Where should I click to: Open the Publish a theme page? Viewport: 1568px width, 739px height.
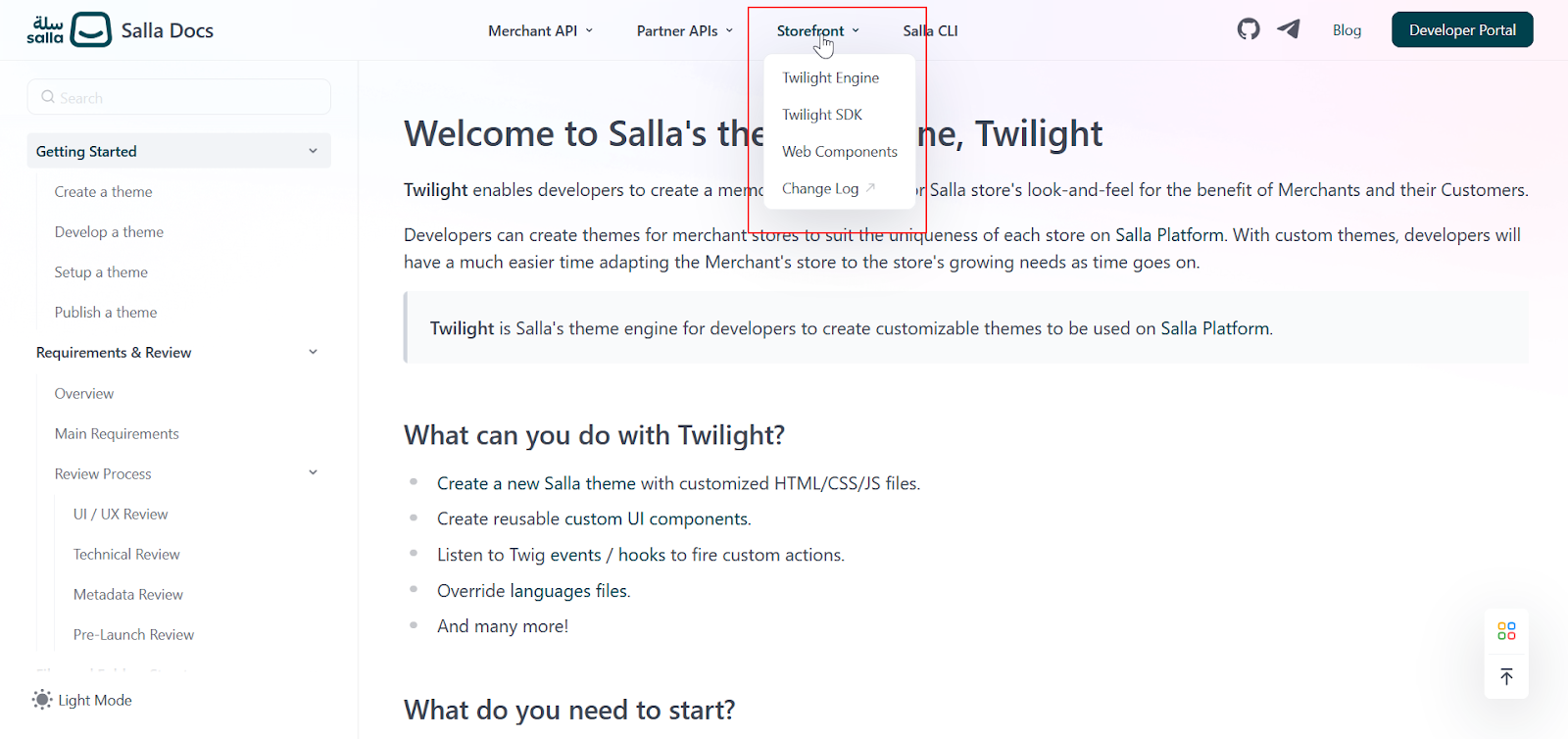(x=106, y=313)
